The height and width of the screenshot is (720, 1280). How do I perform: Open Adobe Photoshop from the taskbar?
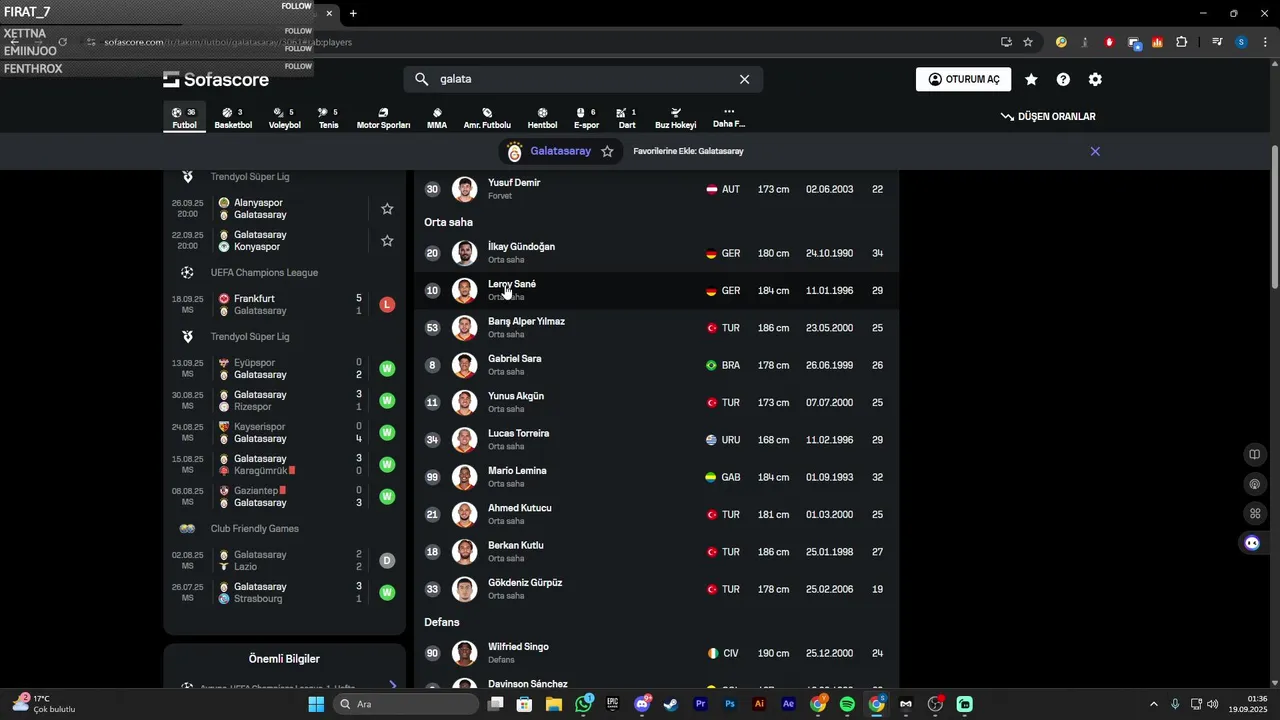[x=730, y=704]
